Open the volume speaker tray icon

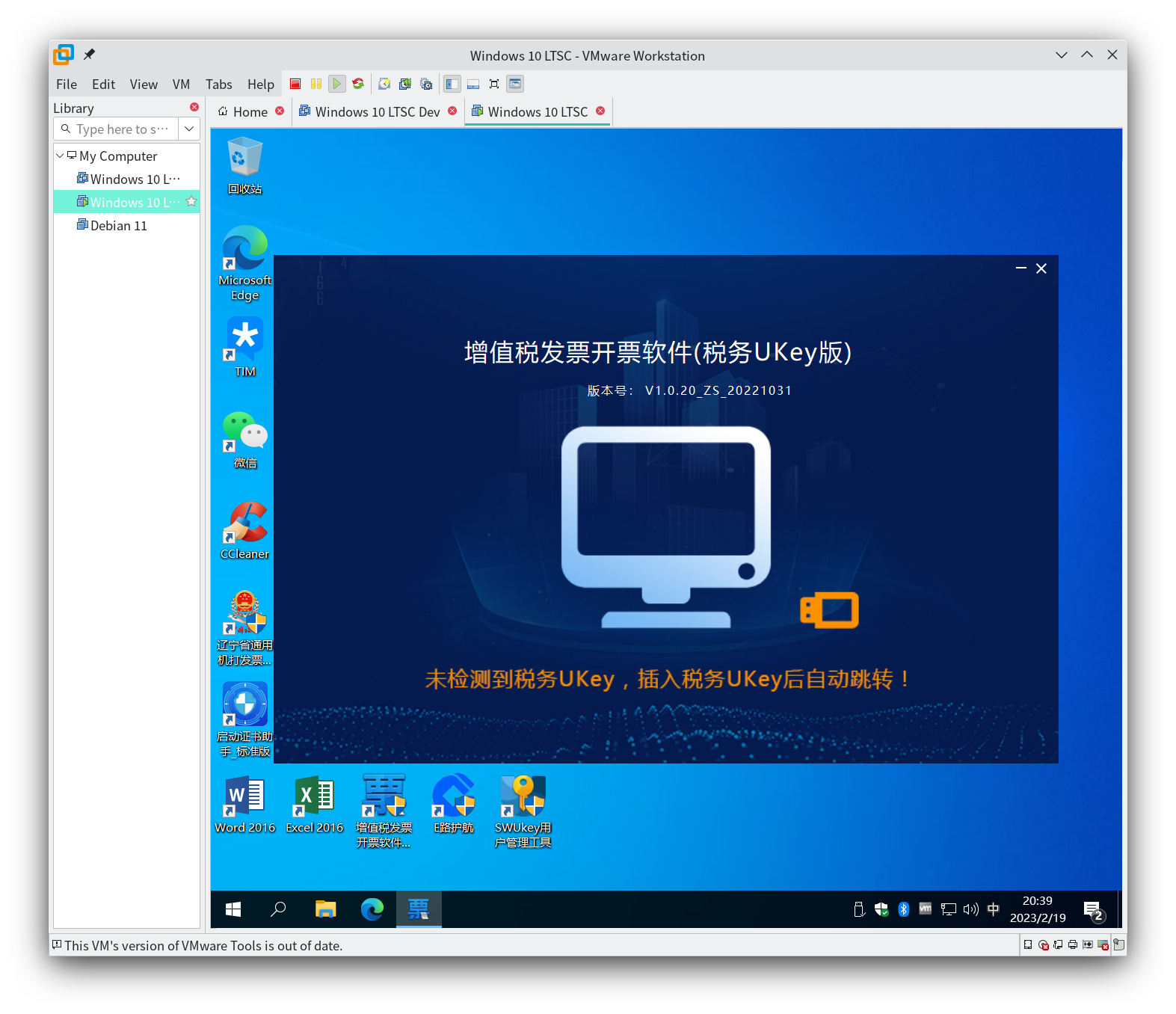coord(971,909)
